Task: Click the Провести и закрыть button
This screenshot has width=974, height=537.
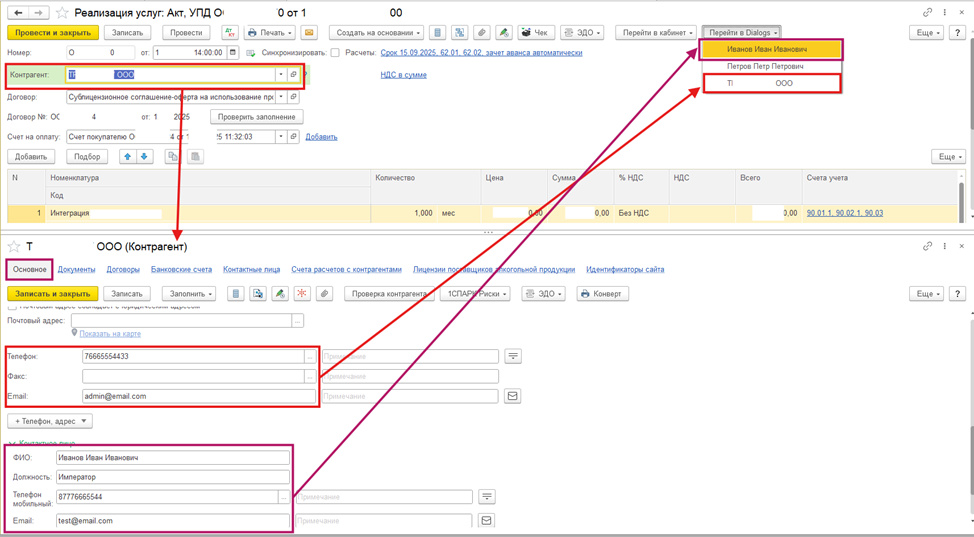Action: (53, 33)
